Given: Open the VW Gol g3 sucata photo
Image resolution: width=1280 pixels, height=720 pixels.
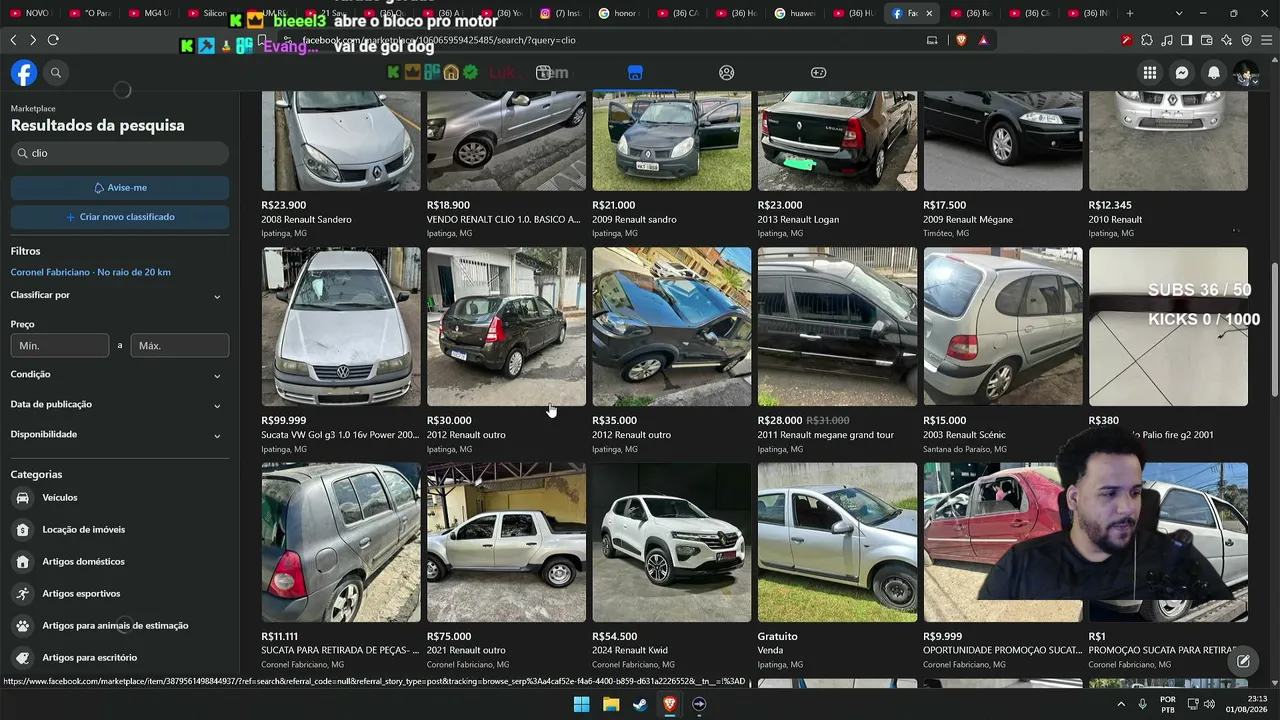Looking at the screenshot, I should point(341,327).
